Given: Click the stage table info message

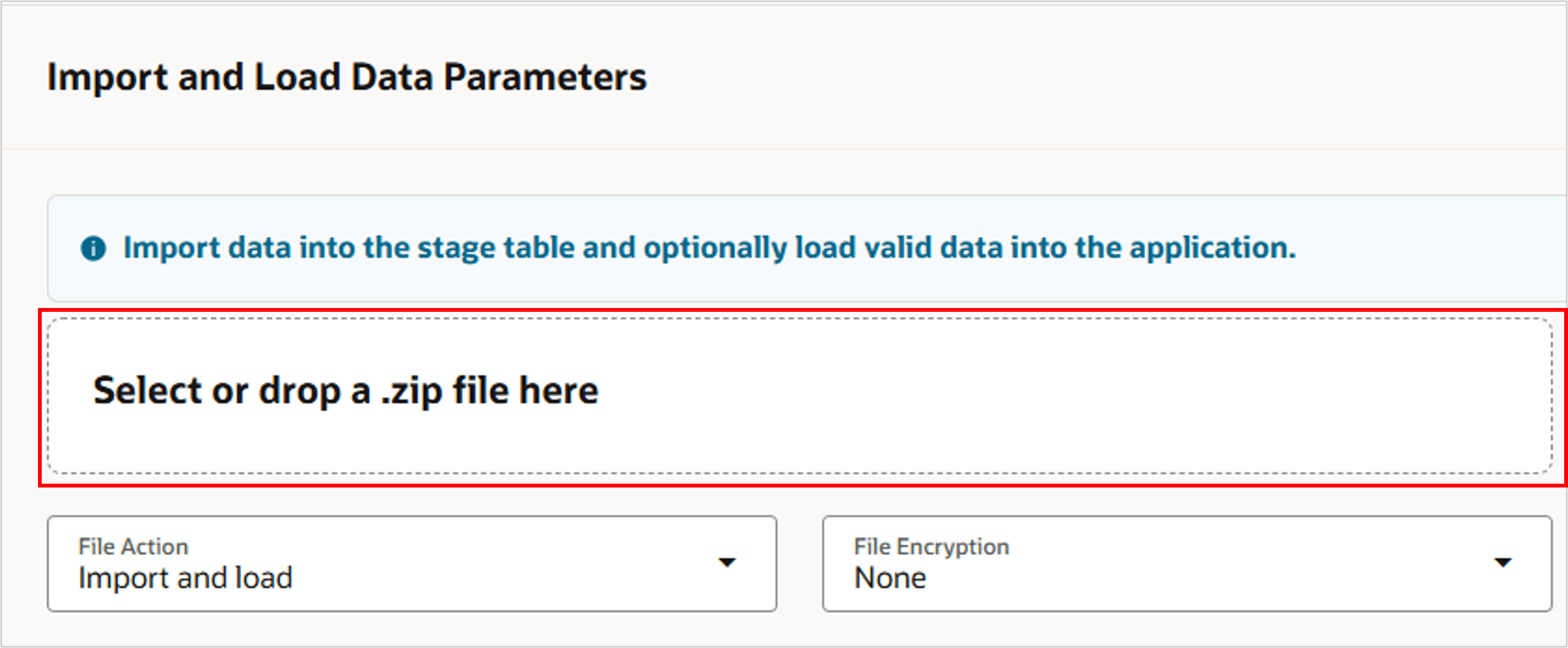Looking at the screenshot, I should [x=709, y=248].
